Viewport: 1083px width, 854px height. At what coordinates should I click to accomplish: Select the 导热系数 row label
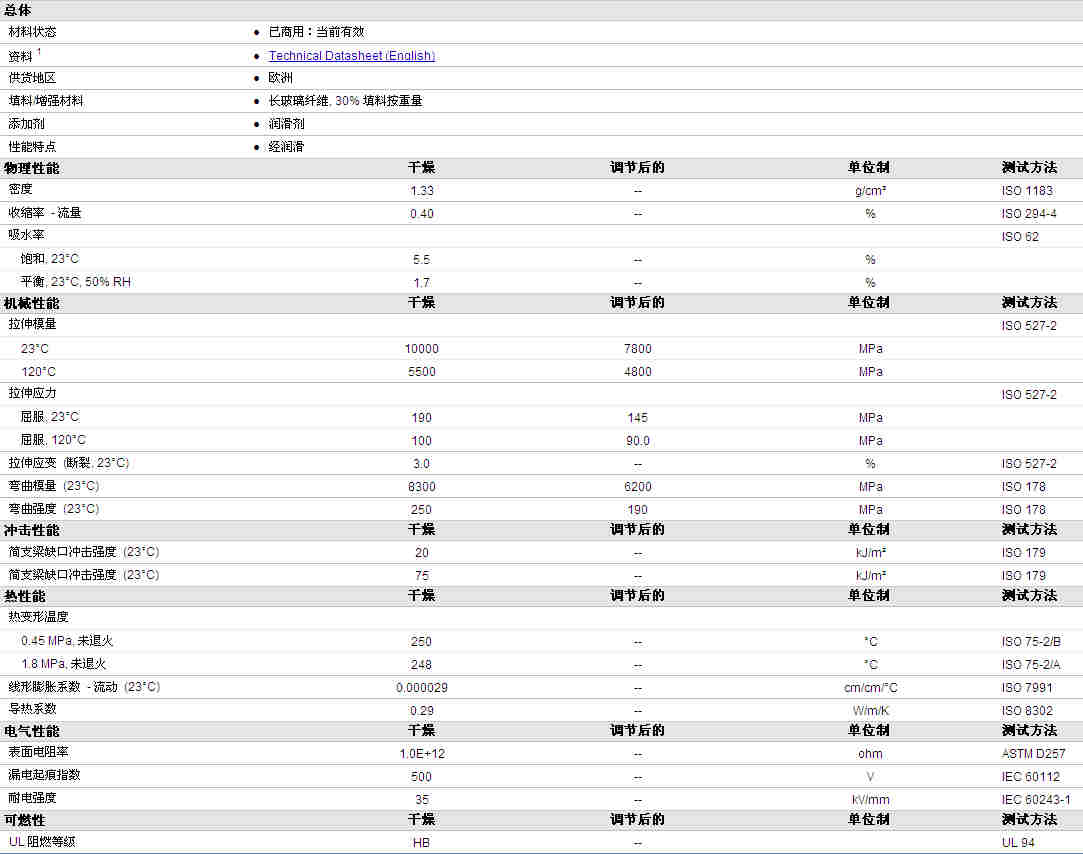(x=32, y=709)
